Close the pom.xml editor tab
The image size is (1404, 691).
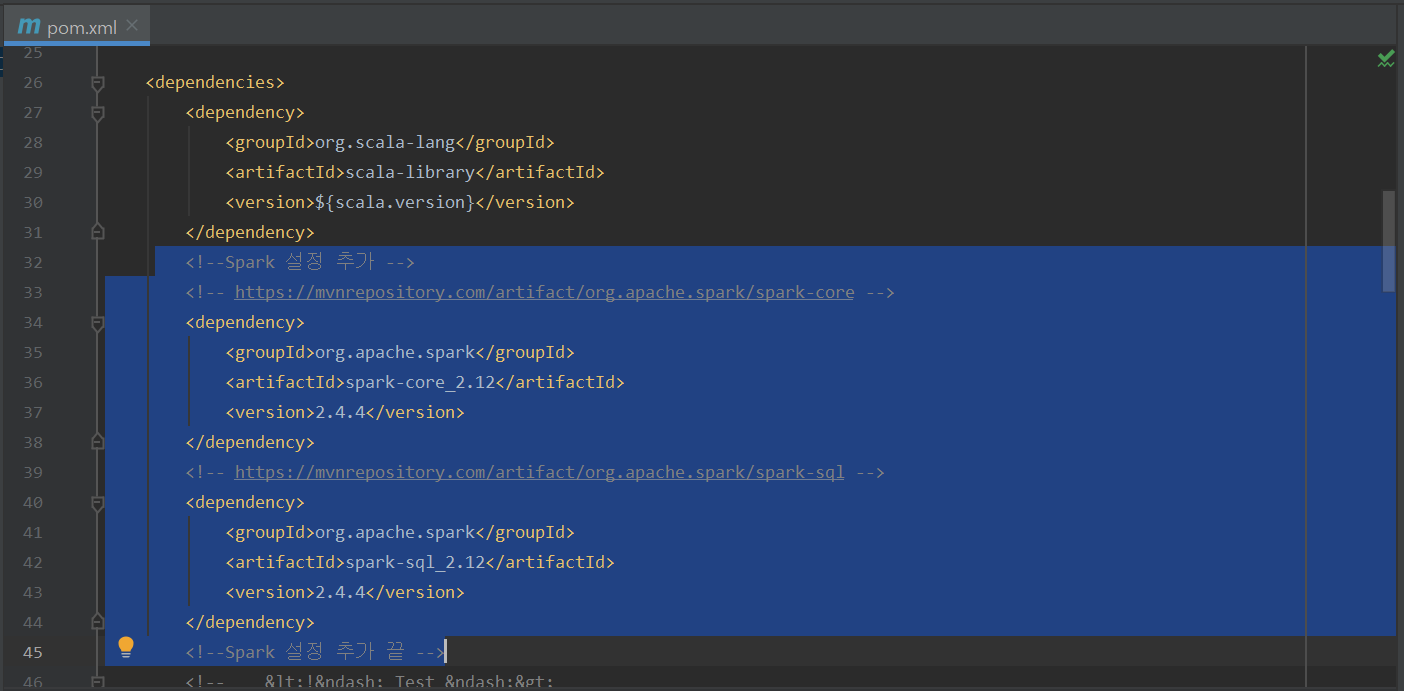[132, 25]
